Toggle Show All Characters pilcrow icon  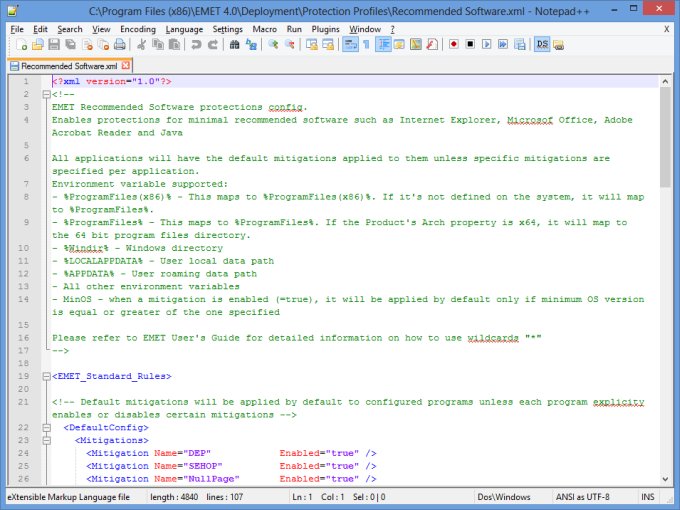pos(366,44)
